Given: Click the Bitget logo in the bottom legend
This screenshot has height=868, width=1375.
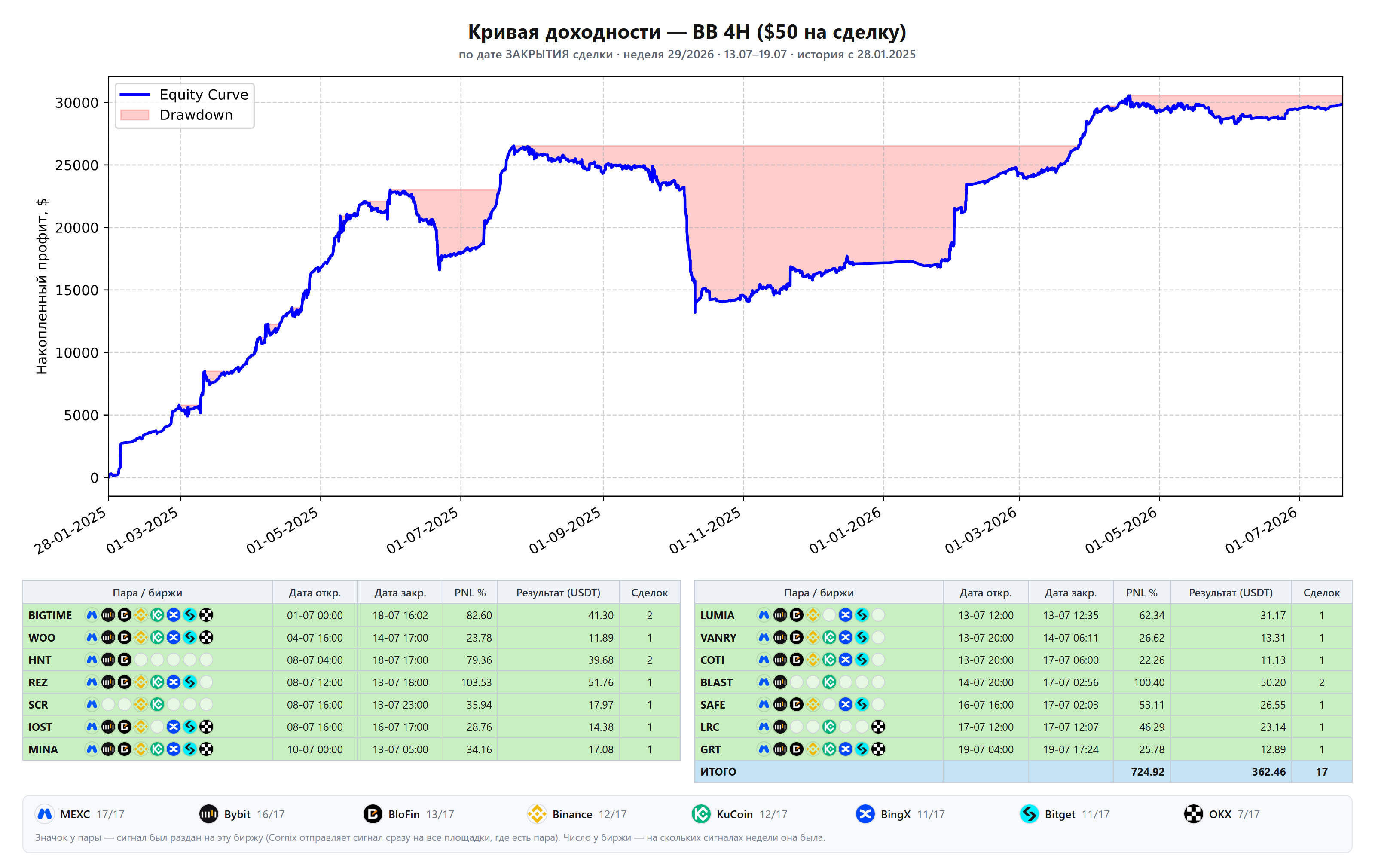Looking at the screenshot, I should 1030,814.
